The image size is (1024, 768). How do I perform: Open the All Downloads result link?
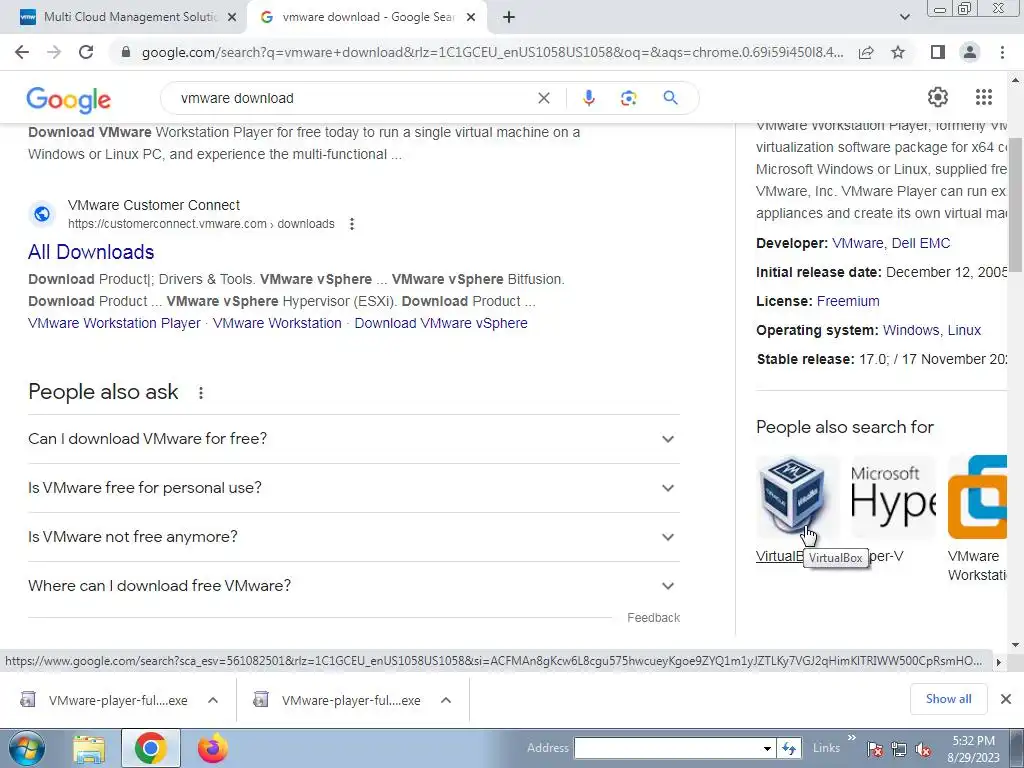click(91, 252)
